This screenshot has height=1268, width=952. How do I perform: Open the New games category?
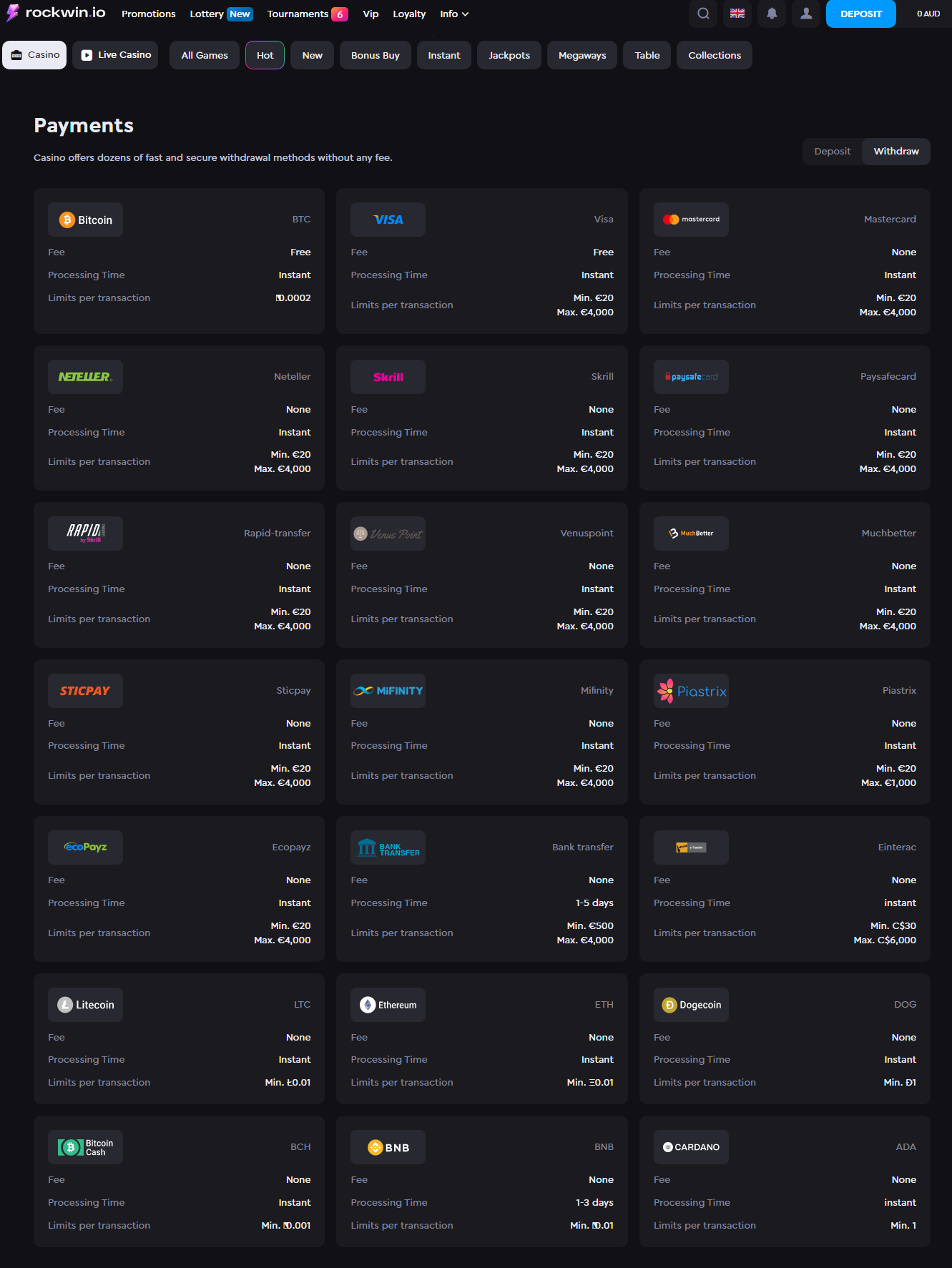click(312, 55)
